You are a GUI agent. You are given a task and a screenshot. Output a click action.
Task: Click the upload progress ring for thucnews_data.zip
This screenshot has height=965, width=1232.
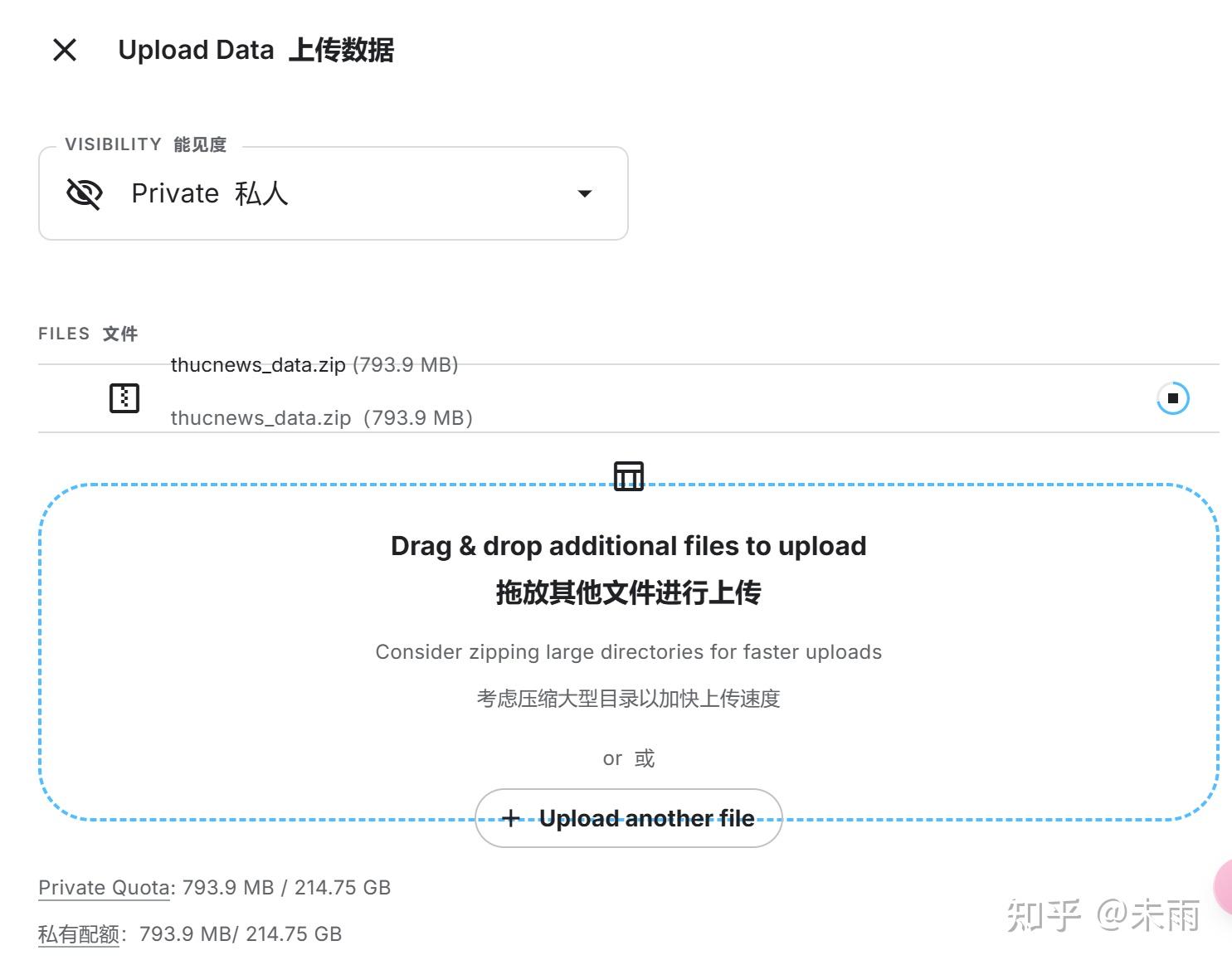click(1172, 398)
